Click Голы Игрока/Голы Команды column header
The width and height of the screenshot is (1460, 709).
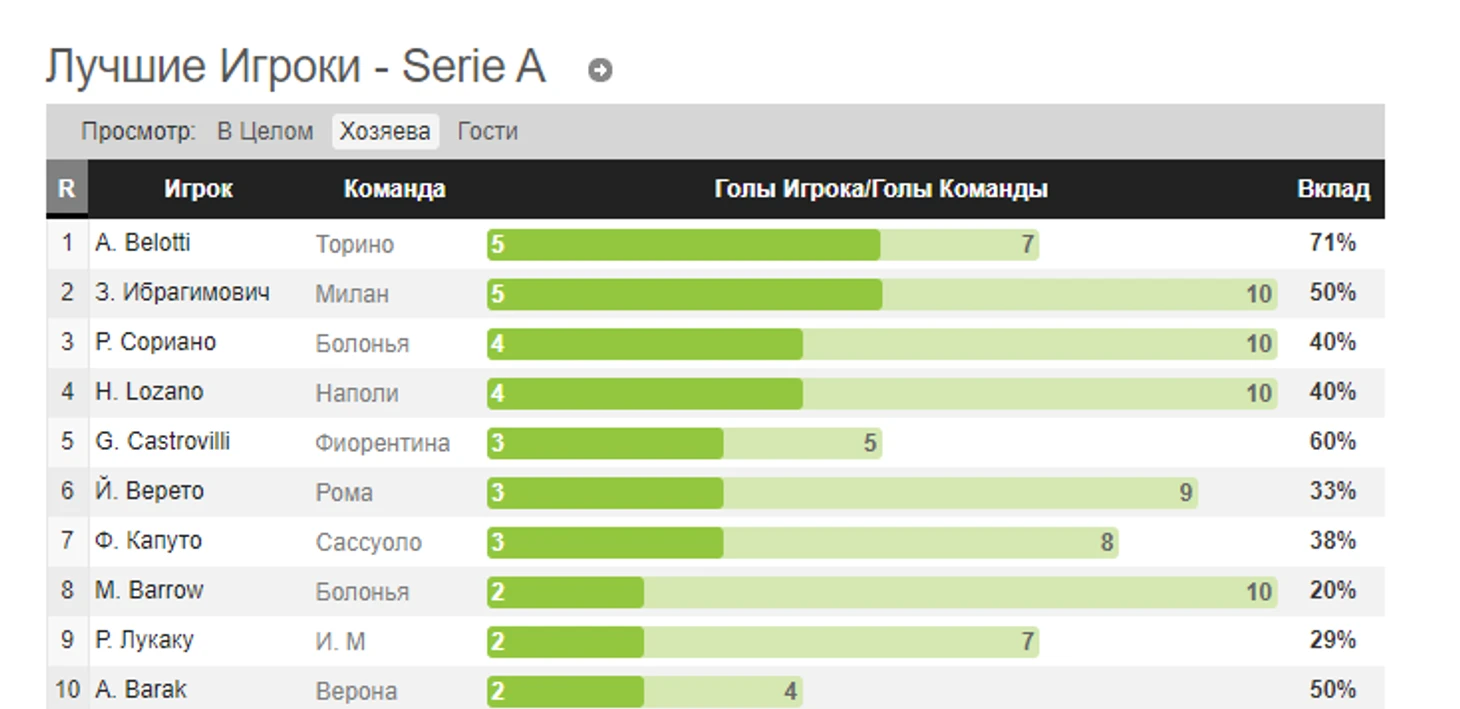click(880, 189)
